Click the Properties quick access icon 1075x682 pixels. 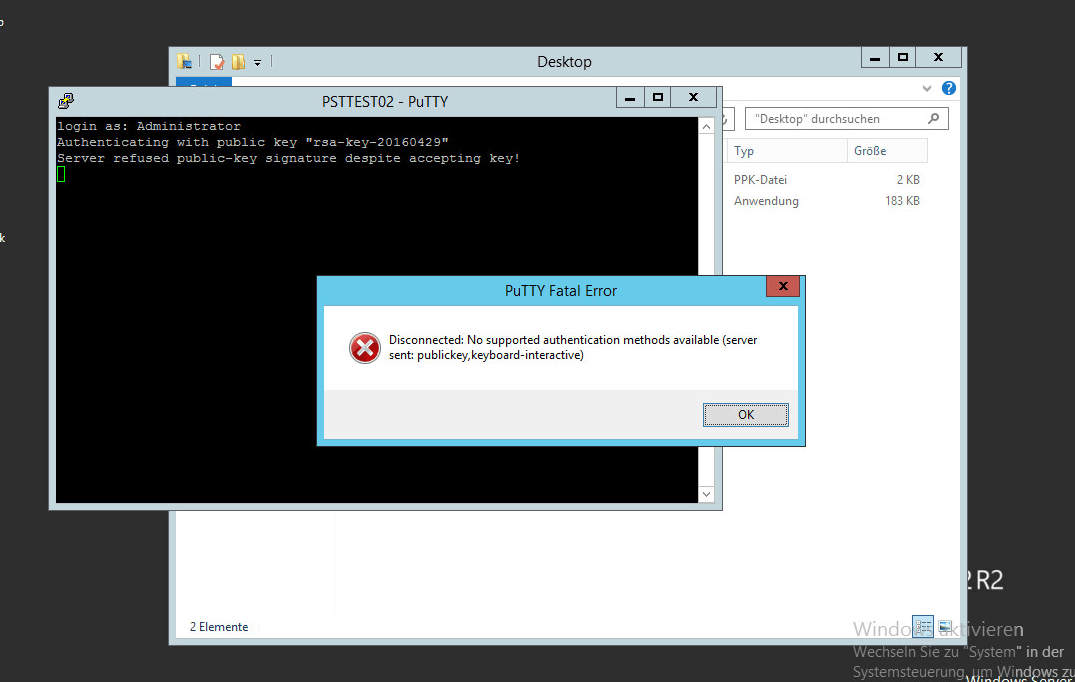coord(217,62)
